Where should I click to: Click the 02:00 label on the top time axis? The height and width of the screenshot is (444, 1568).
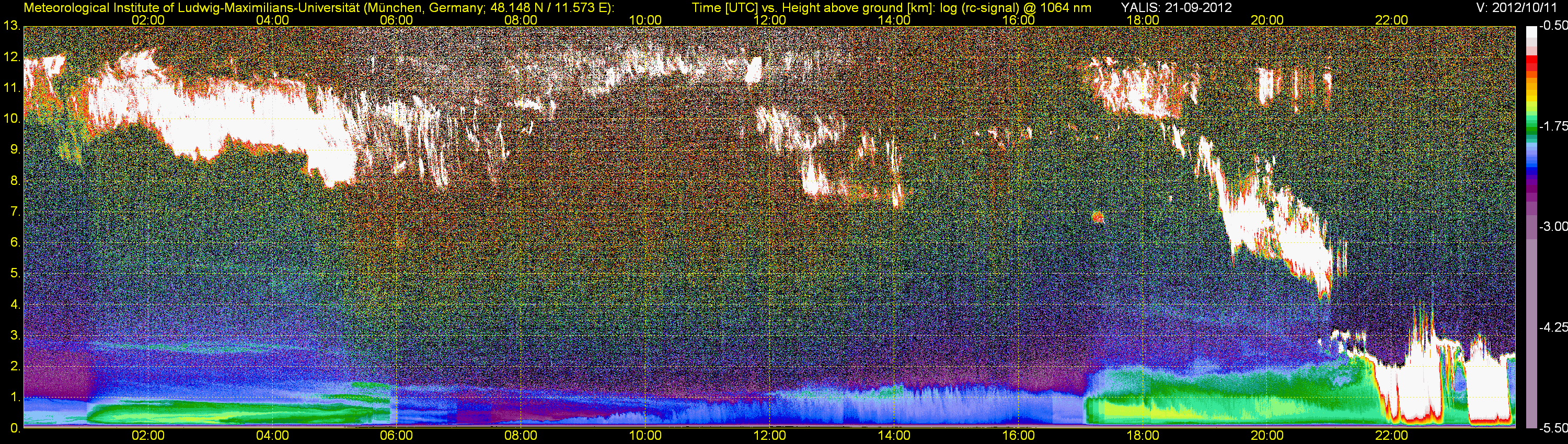(148, 20)
